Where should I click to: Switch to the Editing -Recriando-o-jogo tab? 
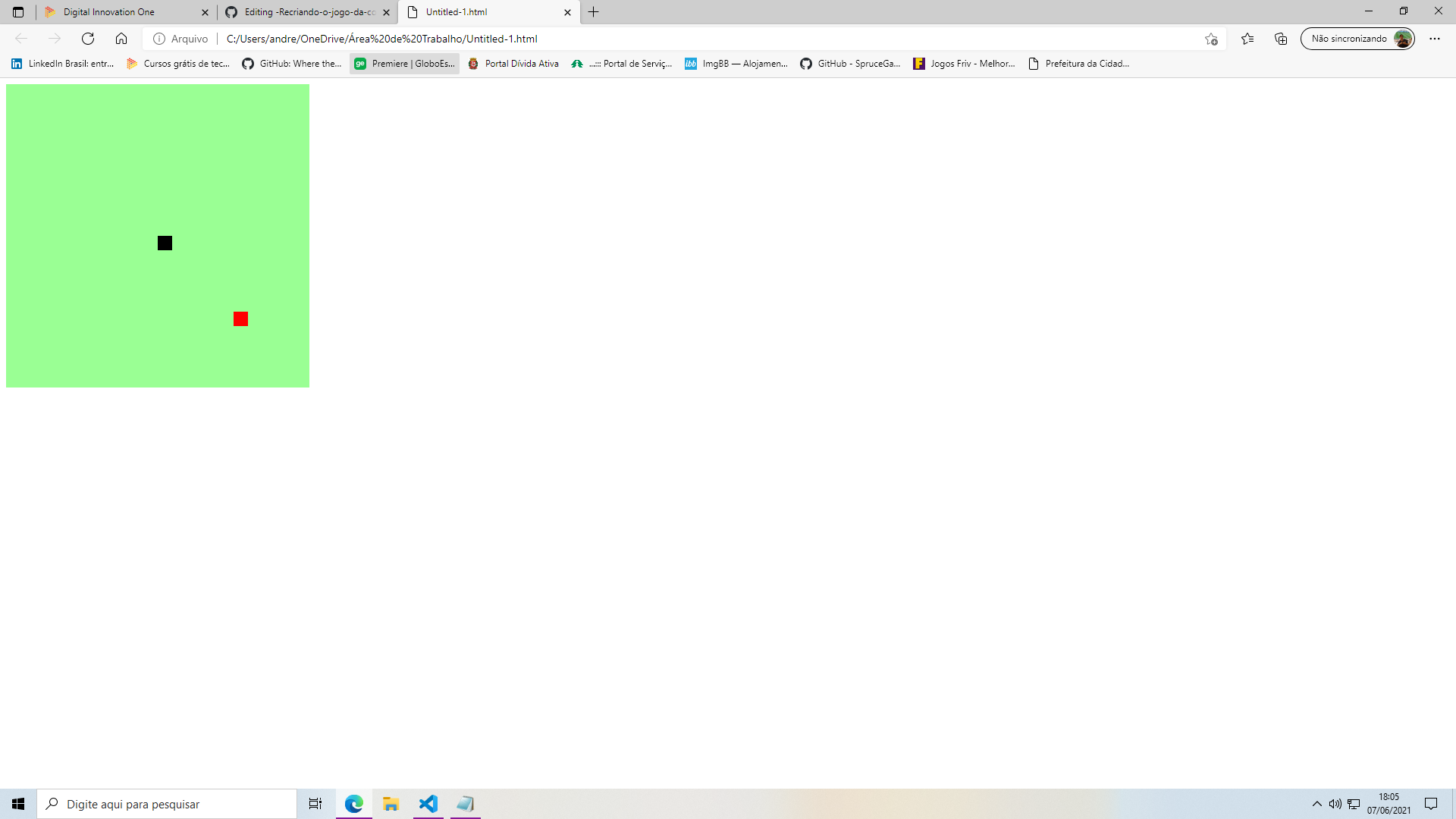click(x=303, y=12)
